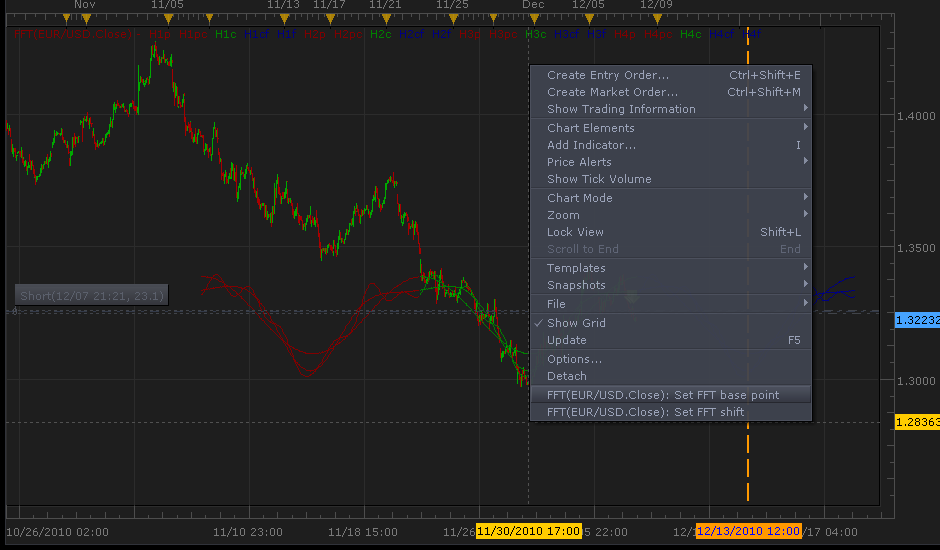
Task: Click the triangle marker below 12/09
Action: (x=658, y=20)
